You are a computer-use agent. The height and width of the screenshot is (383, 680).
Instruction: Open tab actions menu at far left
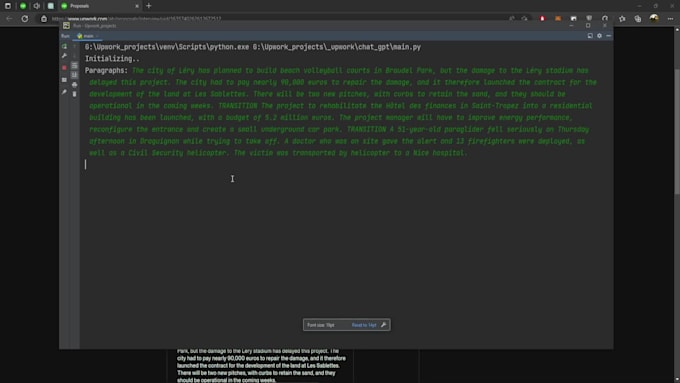coord(8,6)
